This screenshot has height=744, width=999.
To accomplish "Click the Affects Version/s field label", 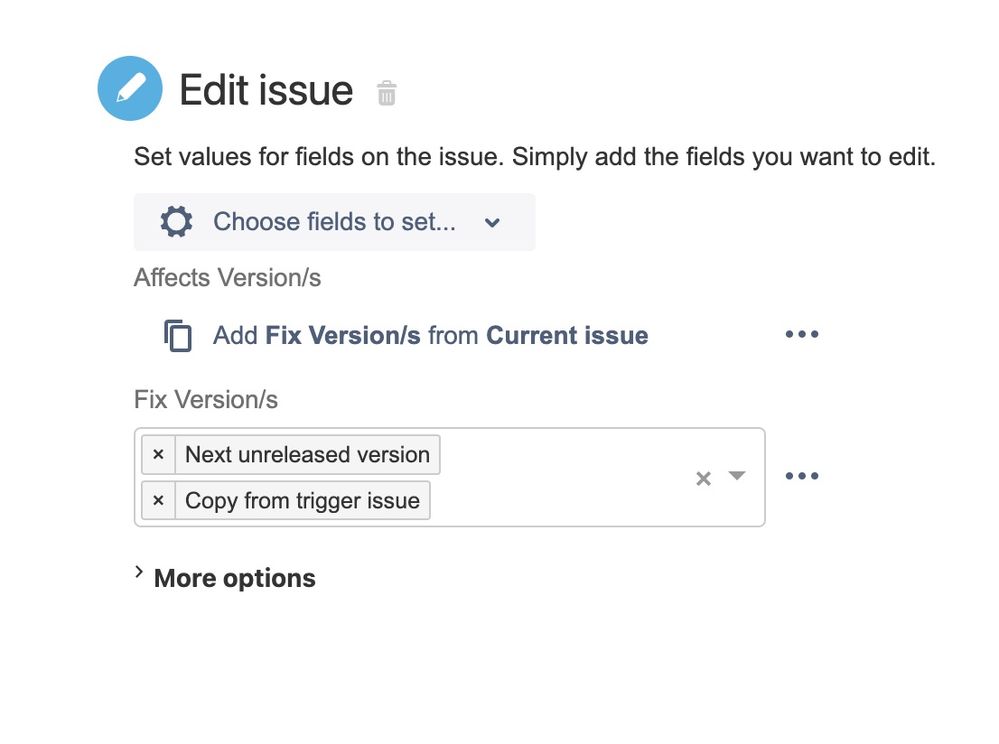I will [227, 278].
